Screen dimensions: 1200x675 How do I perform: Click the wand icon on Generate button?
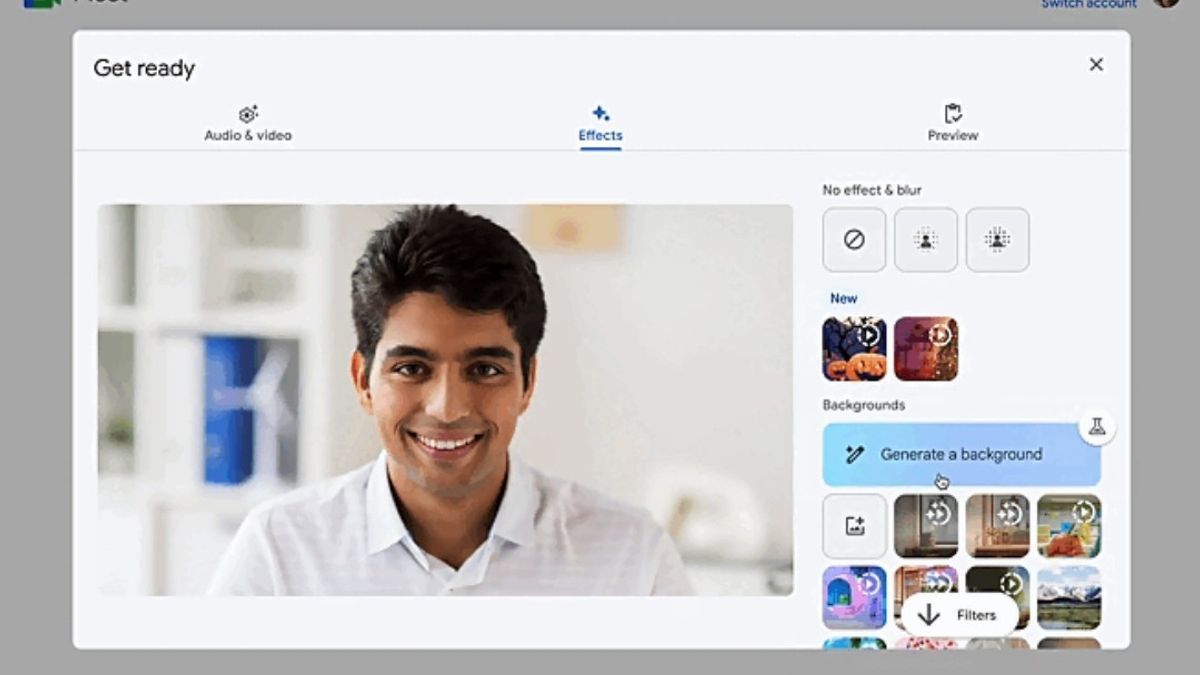[854, 455]
